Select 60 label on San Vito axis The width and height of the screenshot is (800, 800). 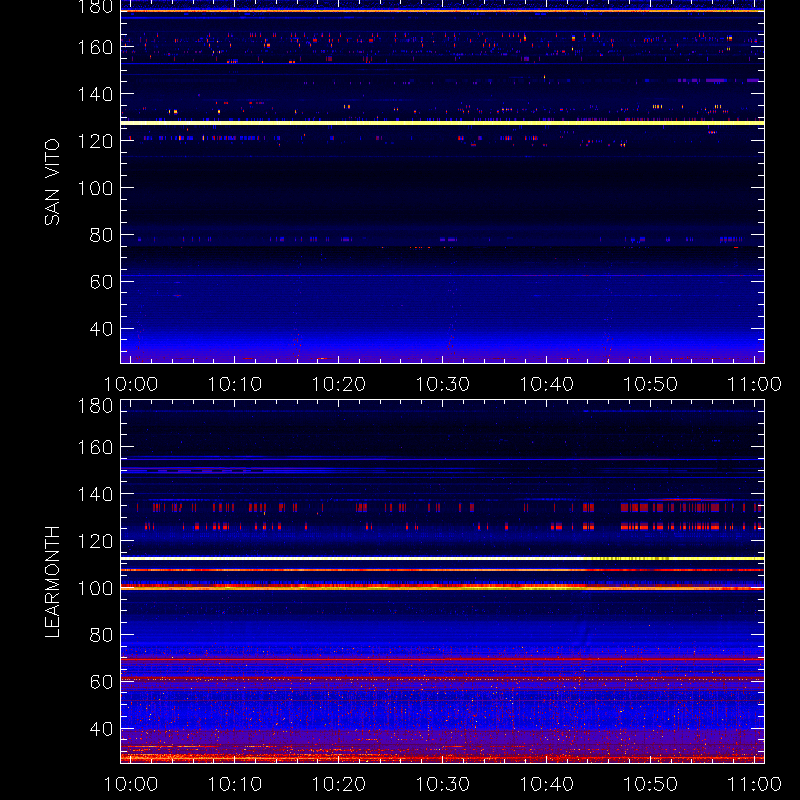101,282
